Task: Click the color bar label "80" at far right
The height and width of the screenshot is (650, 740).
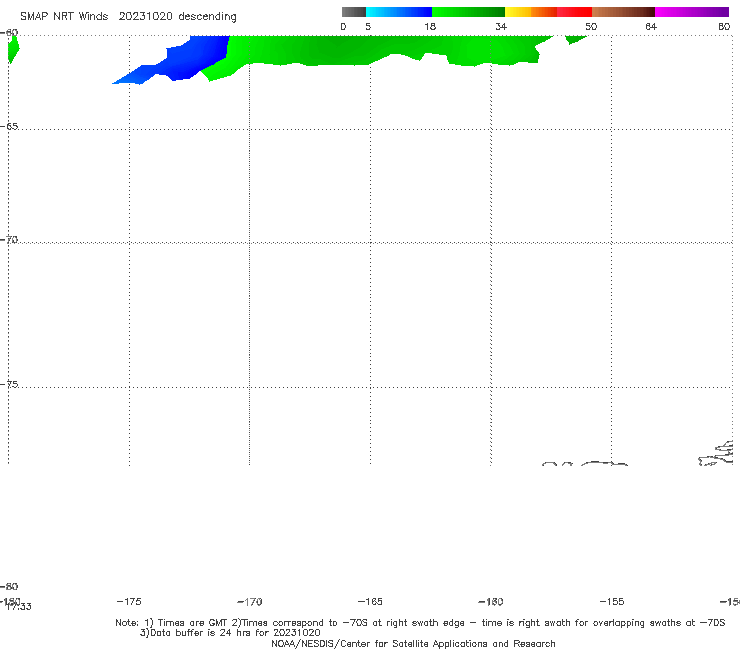Action: coord(724,26)
